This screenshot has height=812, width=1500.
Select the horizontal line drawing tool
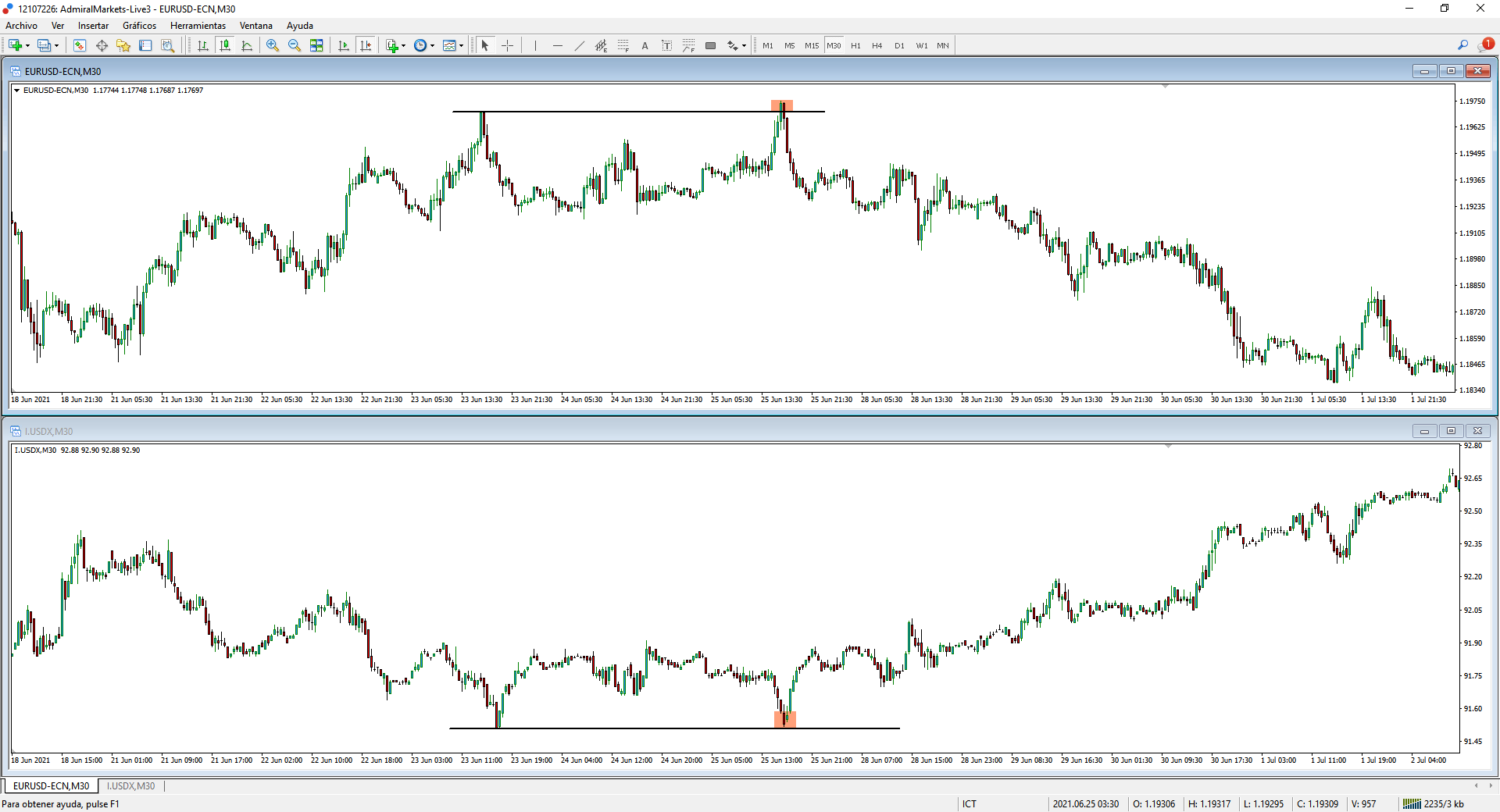tap(556, 45)
